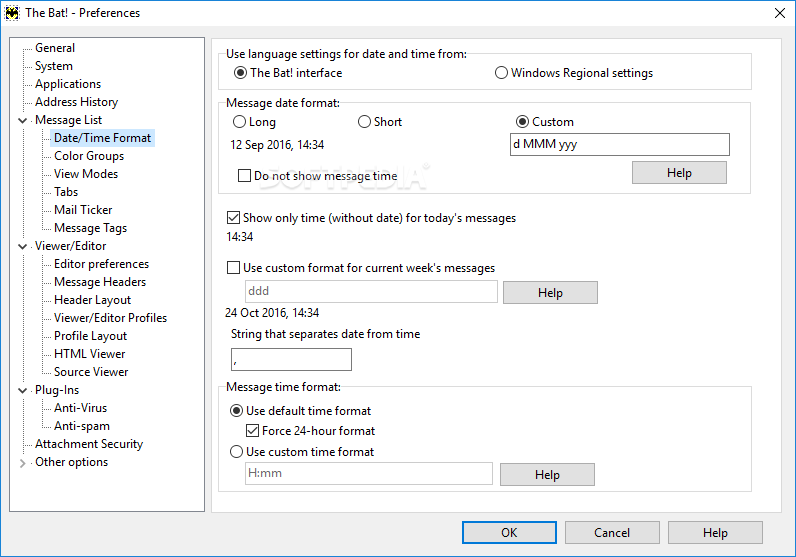
Task: Collapse the Plug-Ins tree node
Action: (x=22, y=390)
